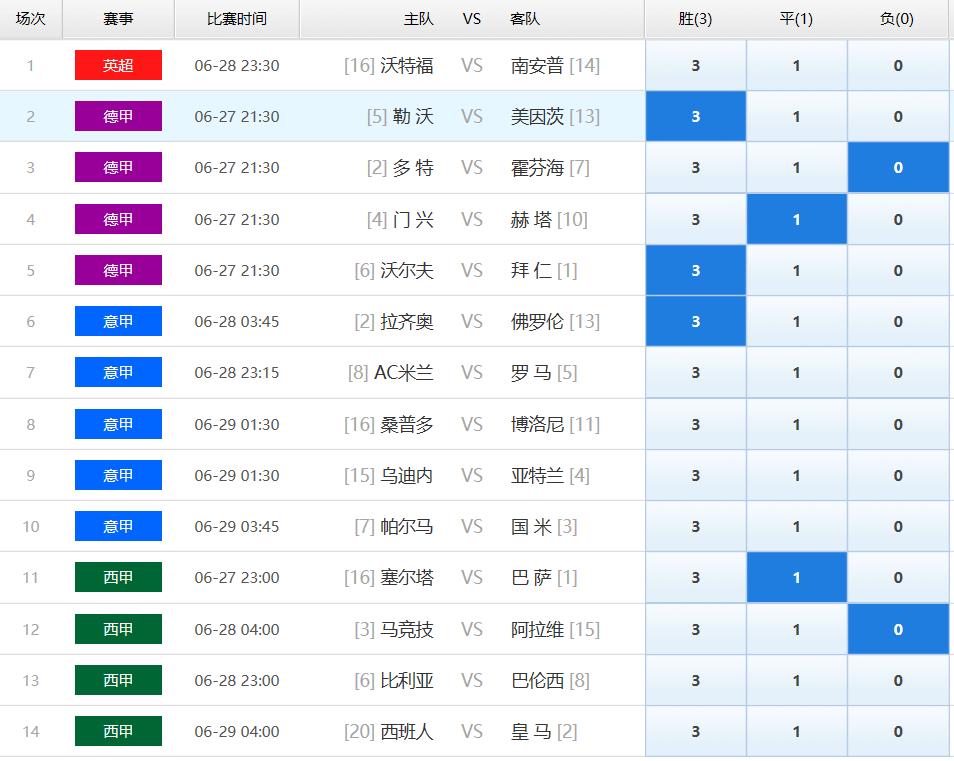The width and height of the screenshot is (954, 761).
Task: Click the 英超 league tag in row 1
Action: pyautogui.click(x=118, y=65)
